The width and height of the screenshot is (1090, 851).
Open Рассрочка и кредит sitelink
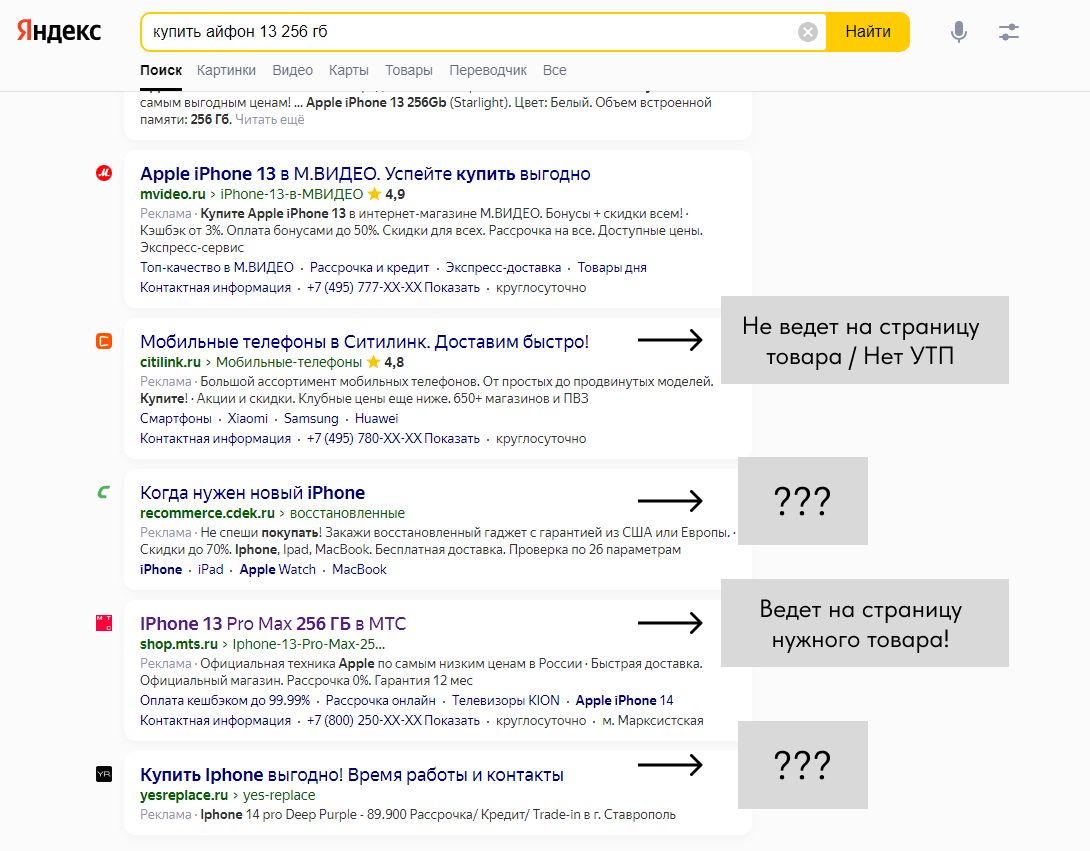click(x=369, y=268)
